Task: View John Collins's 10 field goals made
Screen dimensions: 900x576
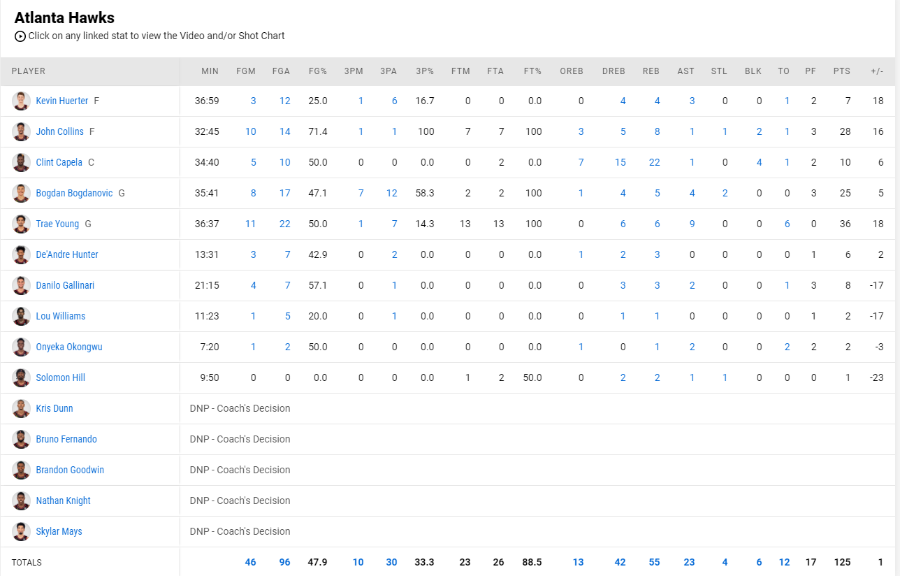Action: (x=251, y=132)
